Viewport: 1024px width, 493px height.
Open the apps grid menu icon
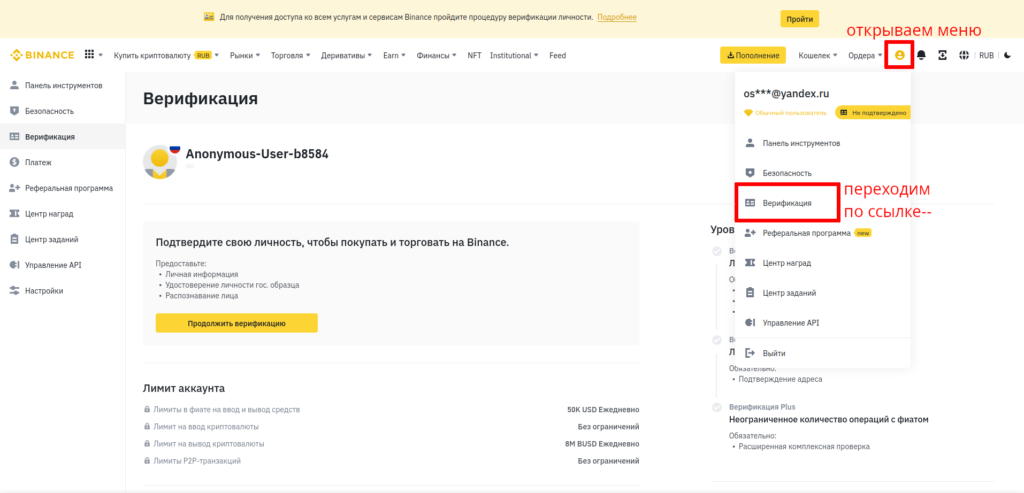click(89, 56)
